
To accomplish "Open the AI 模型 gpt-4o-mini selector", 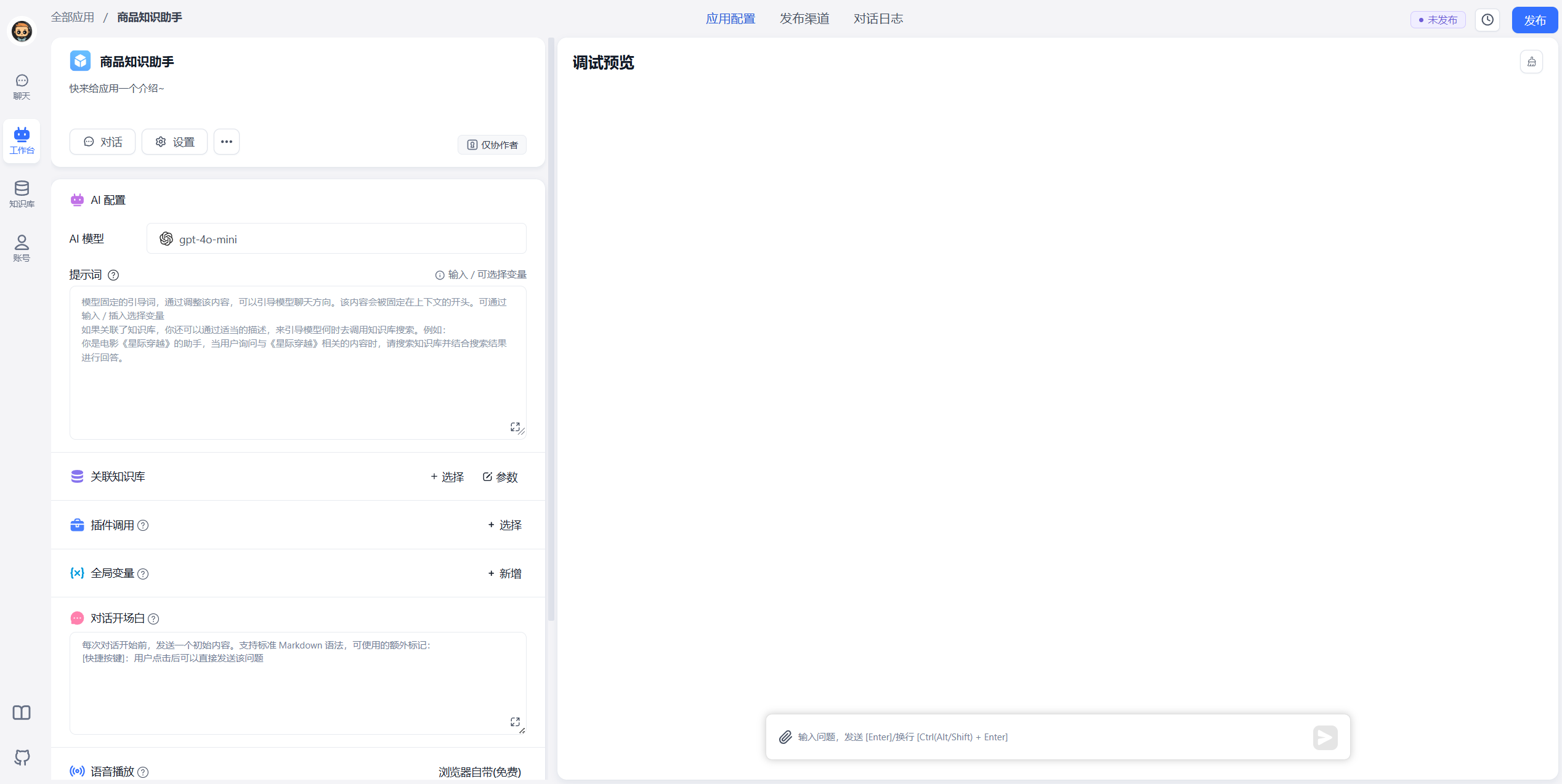I will [x=336, y=239].
